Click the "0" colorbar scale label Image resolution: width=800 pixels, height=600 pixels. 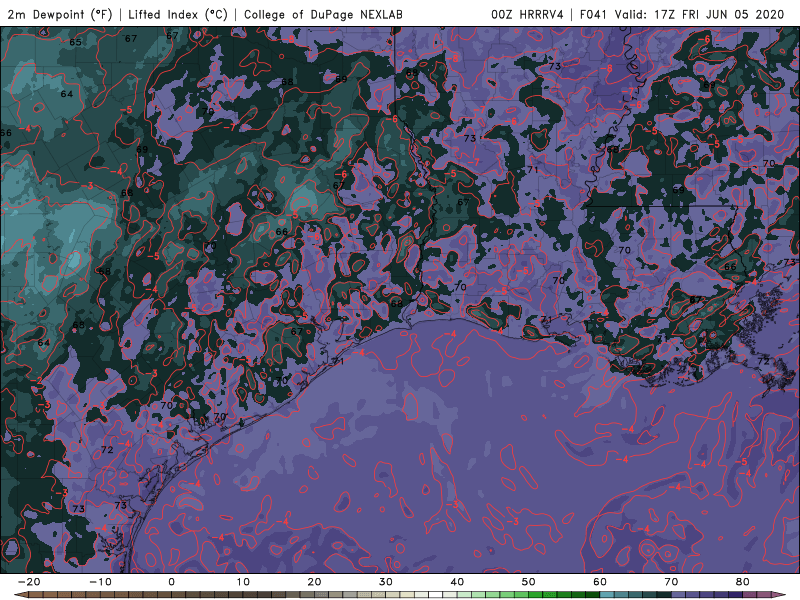coord(171,582)
